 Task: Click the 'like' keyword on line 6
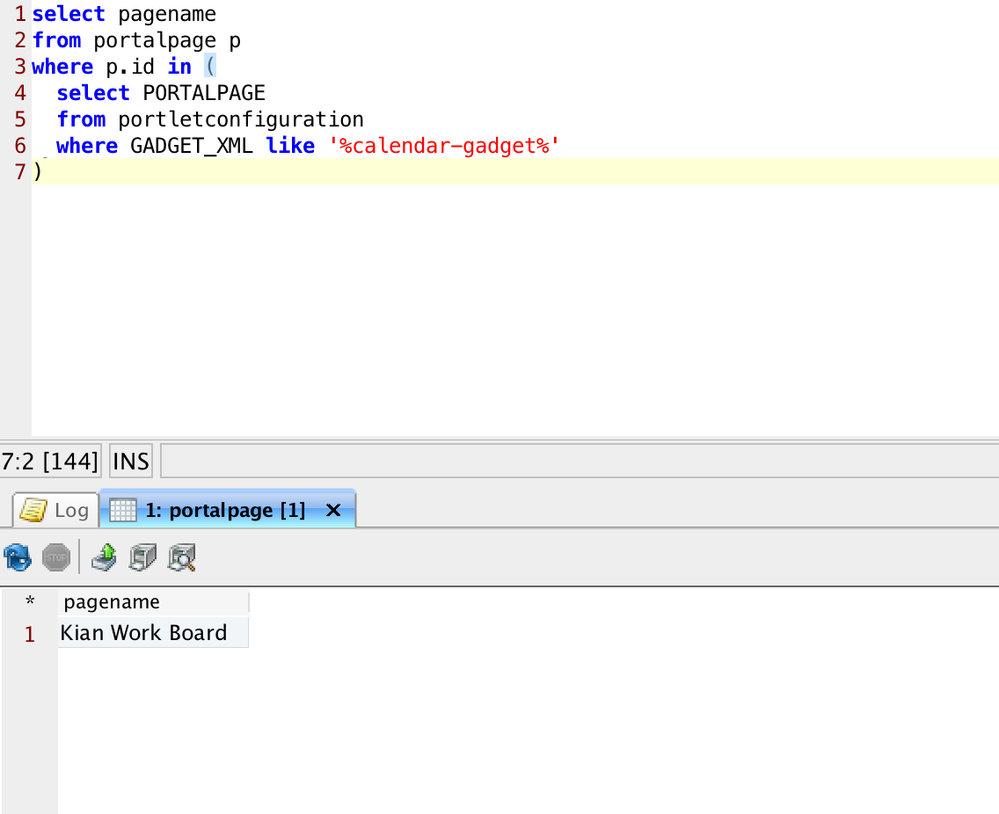291,146
